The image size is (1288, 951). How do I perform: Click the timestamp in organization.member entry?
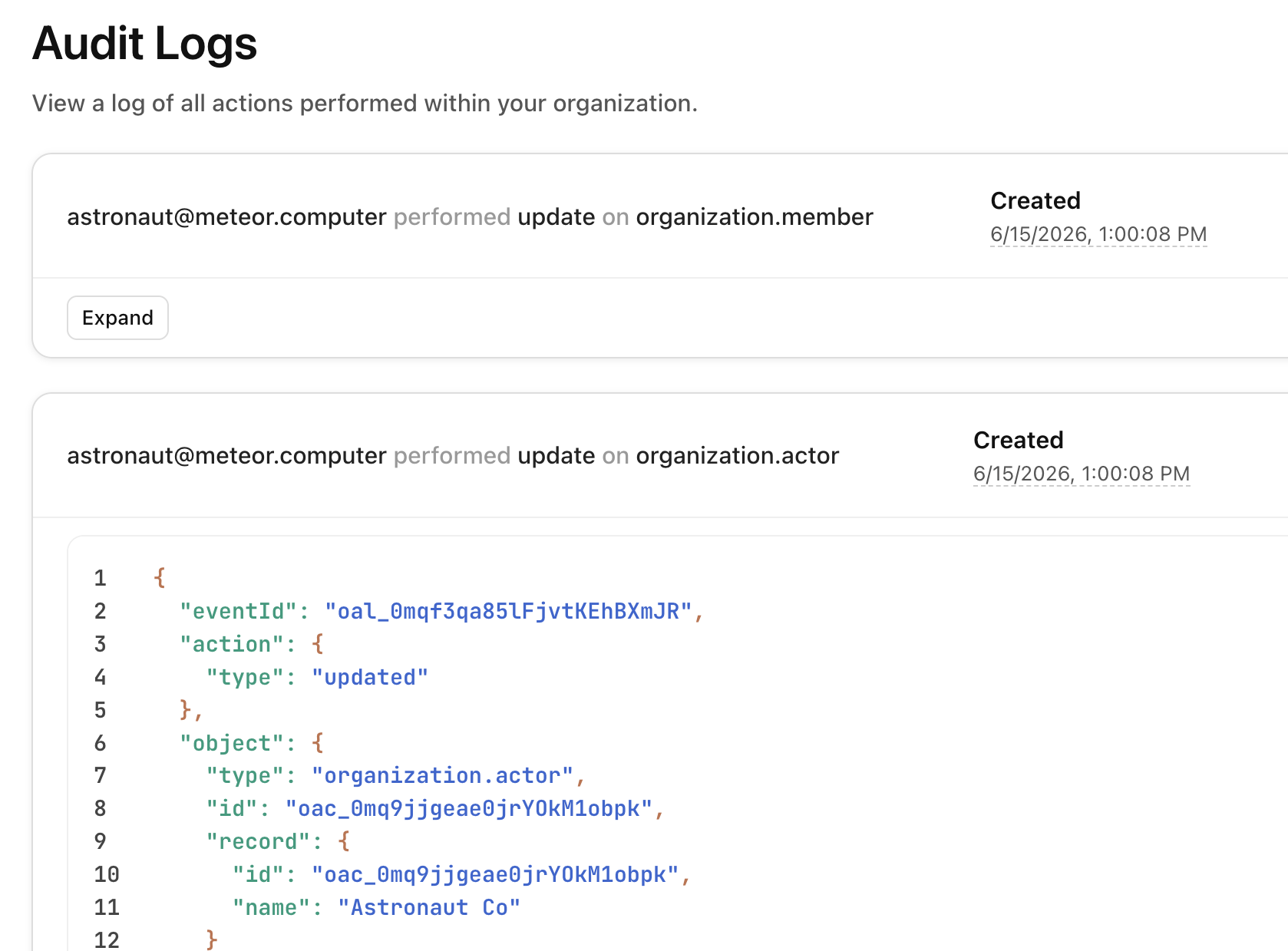click(1098, 234)
